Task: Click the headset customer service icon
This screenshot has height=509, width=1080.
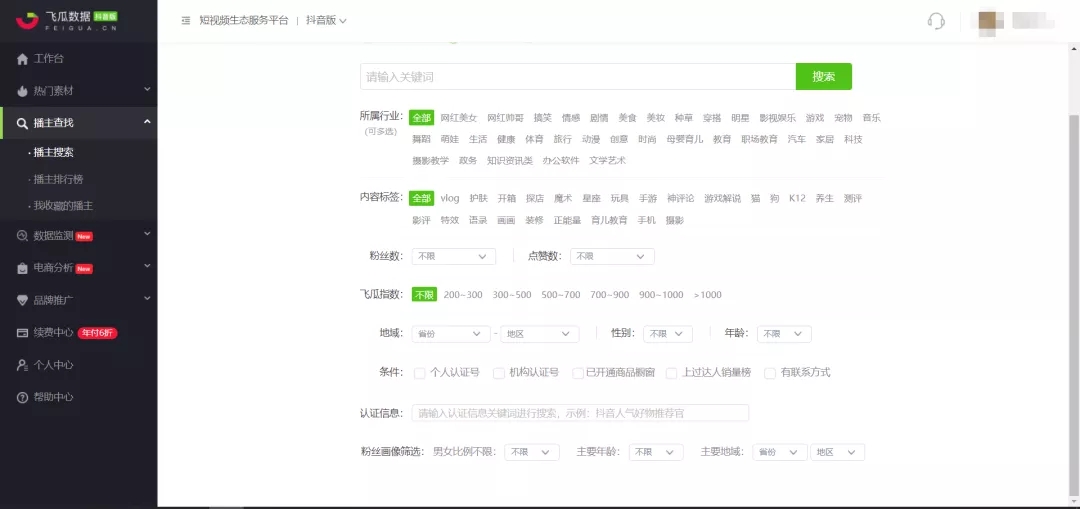Action: pyautogui.click(x=936, y=21)
